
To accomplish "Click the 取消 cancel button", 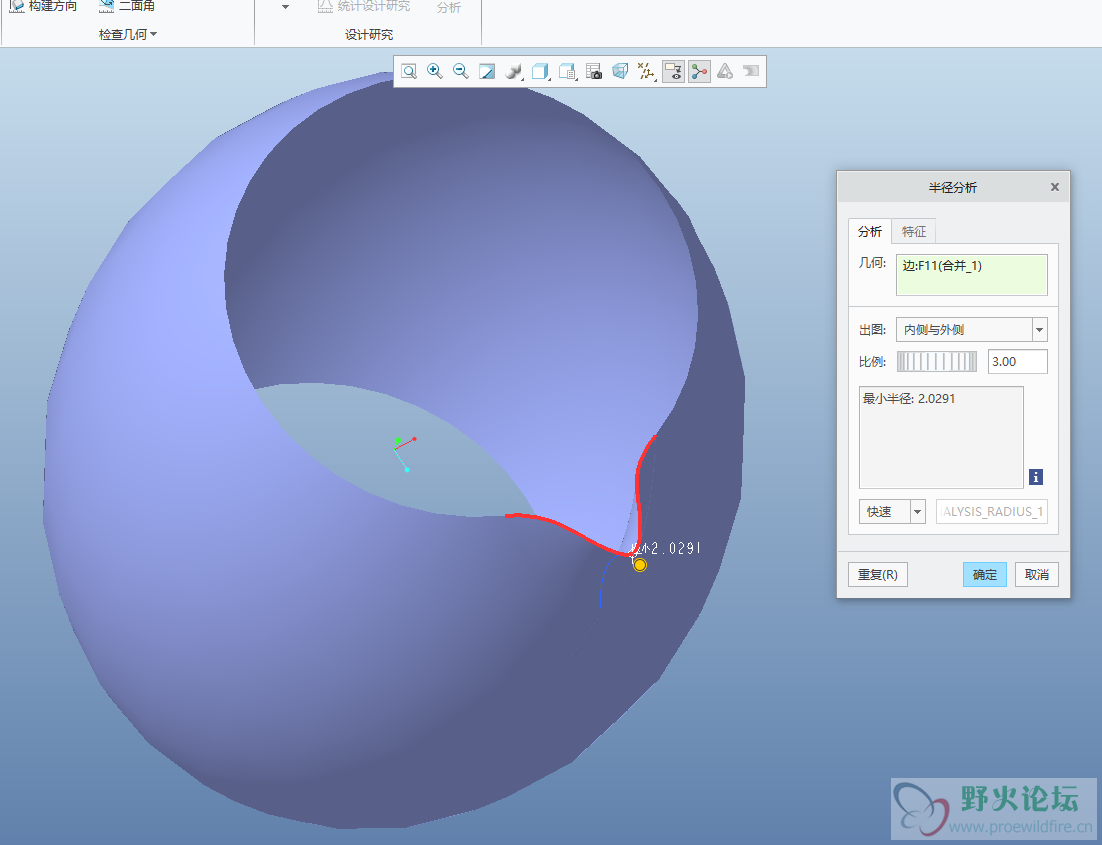I will tap(1037, 574).
